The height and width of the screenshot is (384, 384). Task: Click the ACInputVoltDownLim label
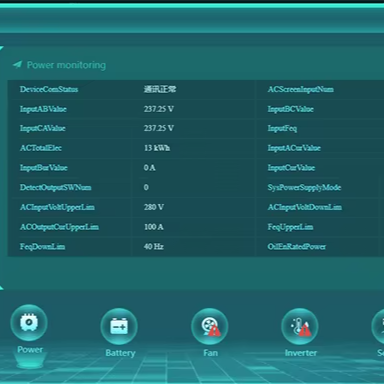[305, 207]
